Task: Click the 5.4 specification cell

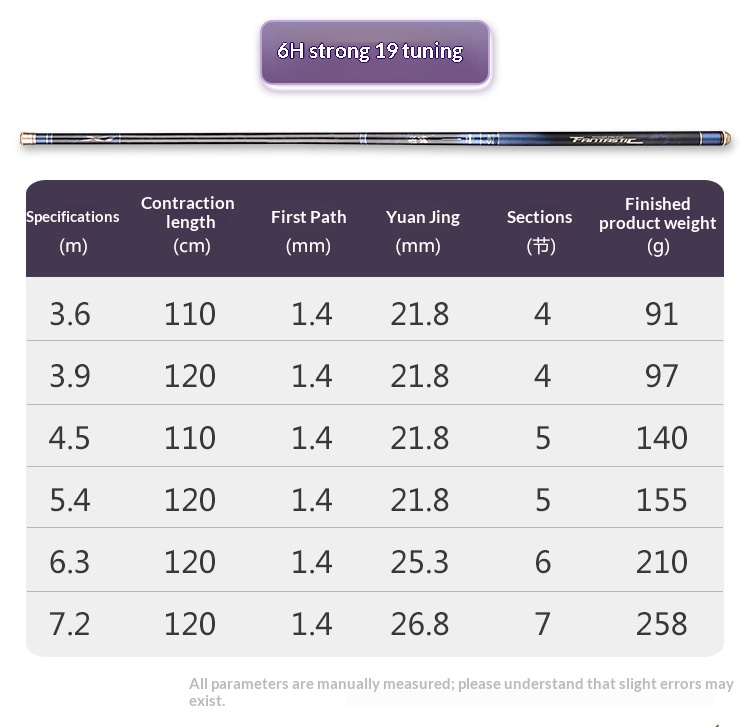Action: click(x=70, y=500)
